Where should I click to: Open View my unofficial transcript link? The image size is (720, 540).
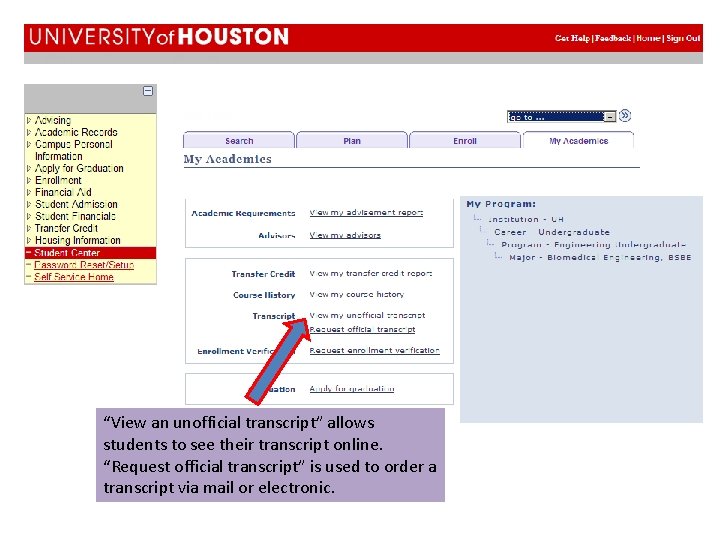(367, 315)
